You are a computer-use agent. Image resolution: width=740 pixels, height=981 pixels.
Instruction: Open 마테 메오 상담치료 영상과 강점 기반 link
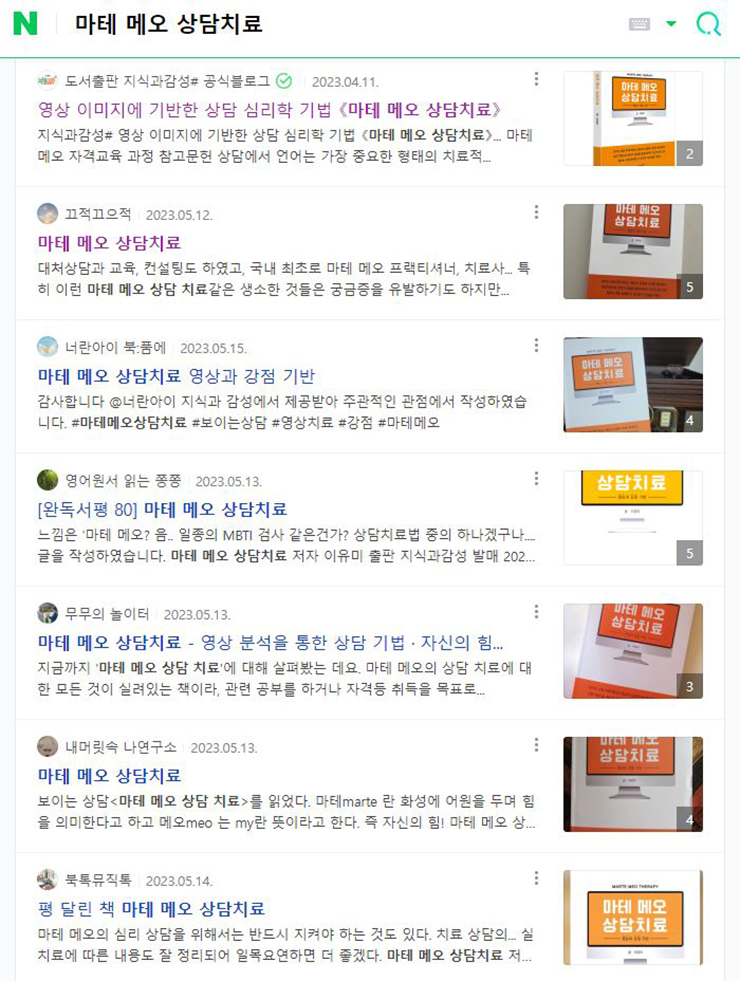click(x=176, y=376)
